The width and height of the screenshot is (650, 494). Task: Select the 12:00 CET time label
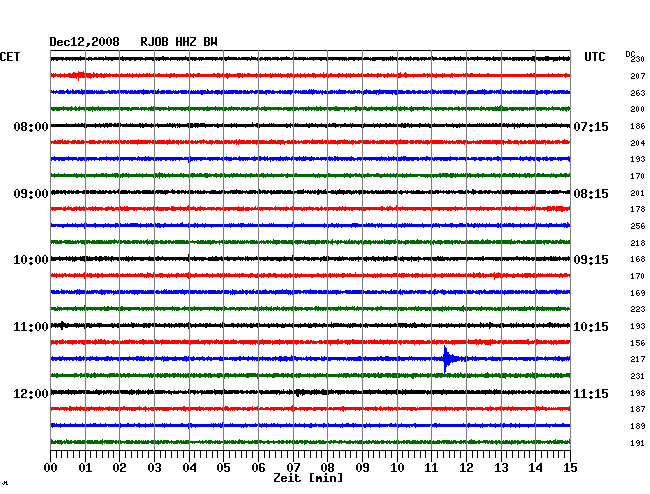coord(31,393)
